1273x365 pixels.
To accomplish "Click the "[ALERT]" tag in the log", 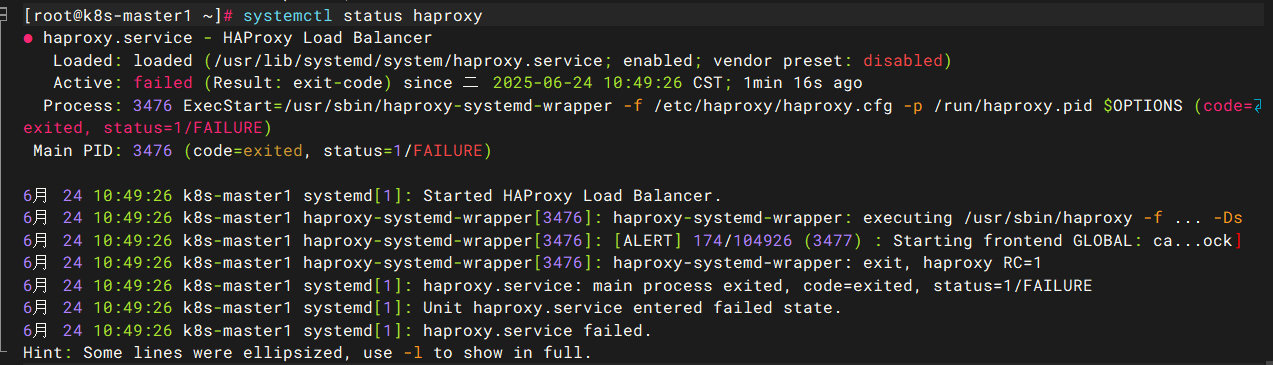I will click(x=647, y=240).
